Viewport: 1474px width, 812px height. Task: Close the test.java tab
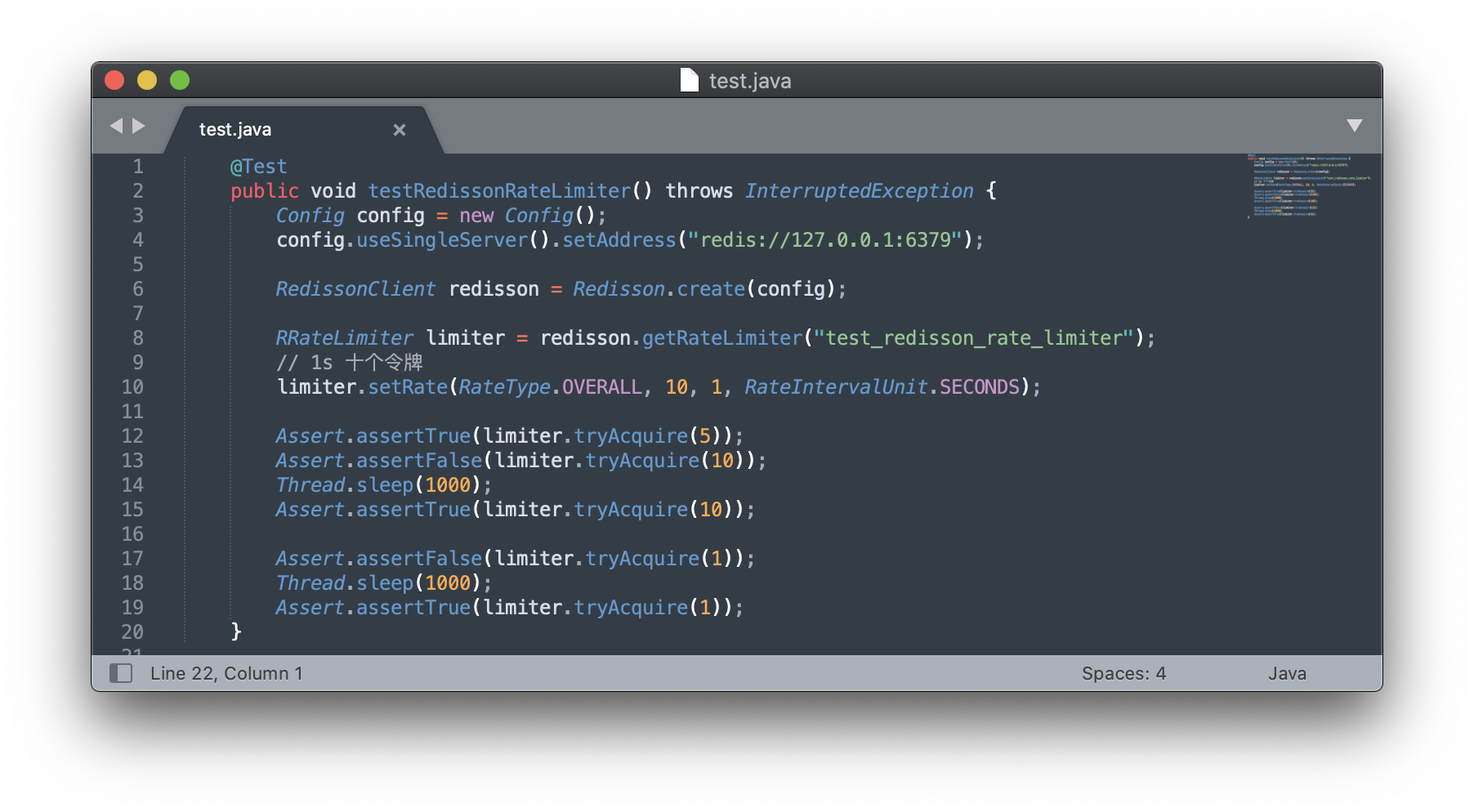tap(400, 130)
